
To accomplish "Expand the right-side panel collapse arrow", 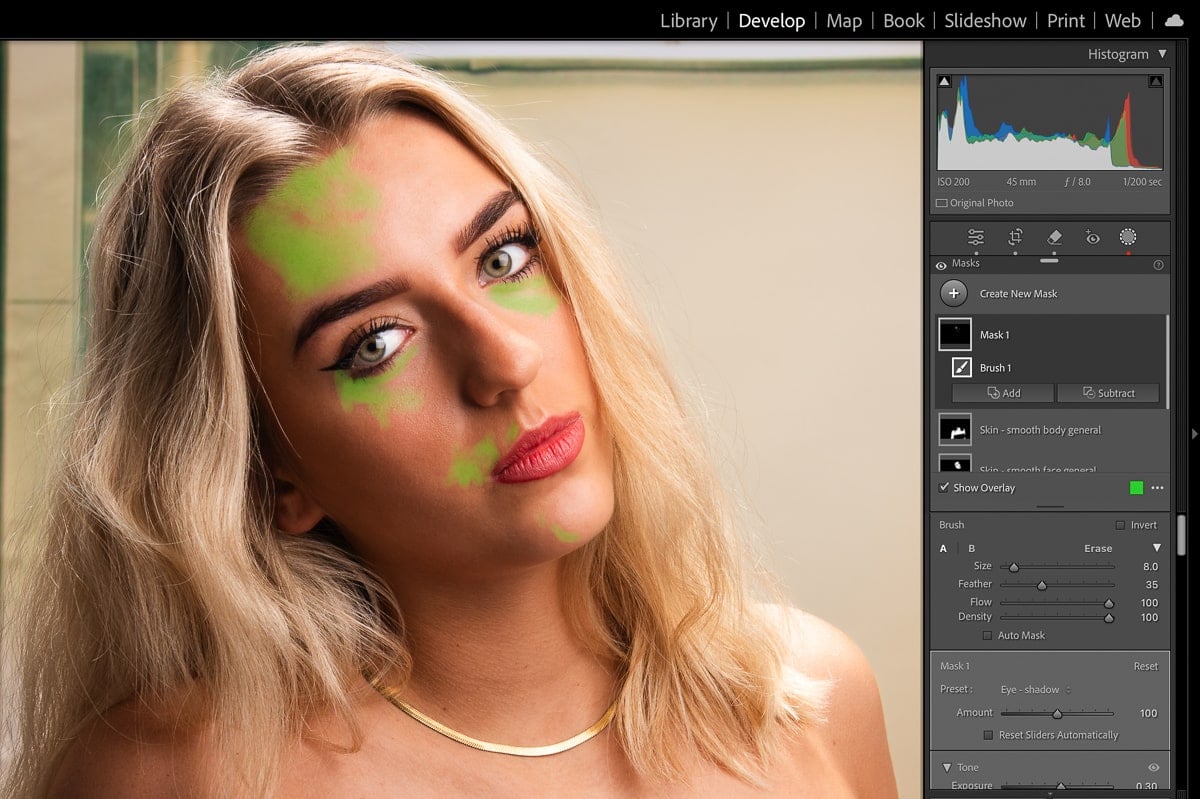I will point(1193,433).
